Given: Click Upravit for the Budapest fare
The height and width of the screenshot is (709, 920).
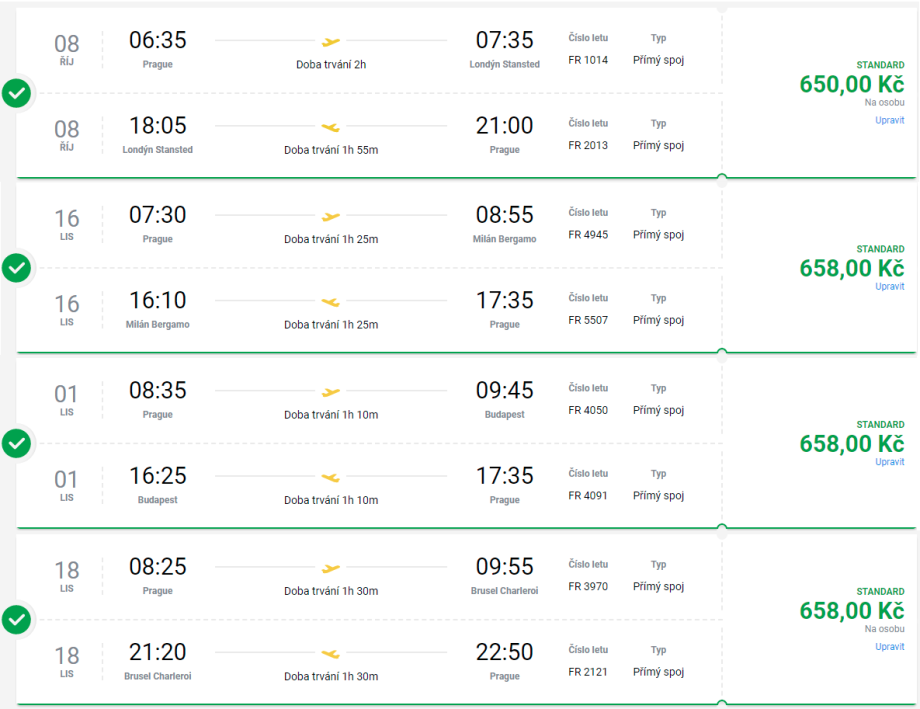Looking at the screenshot, I should pos(889,462).
